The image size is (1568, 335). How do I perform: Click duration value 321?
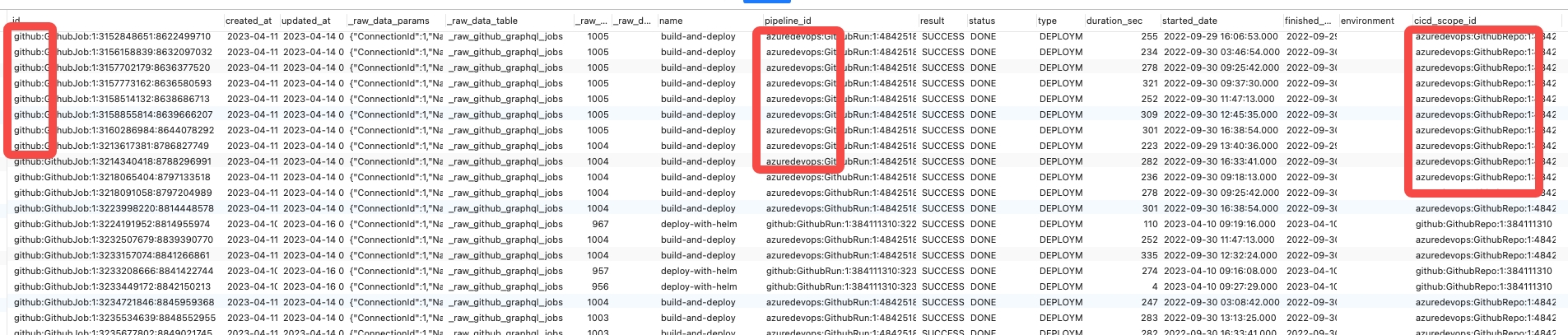[x=1149, y=83]
